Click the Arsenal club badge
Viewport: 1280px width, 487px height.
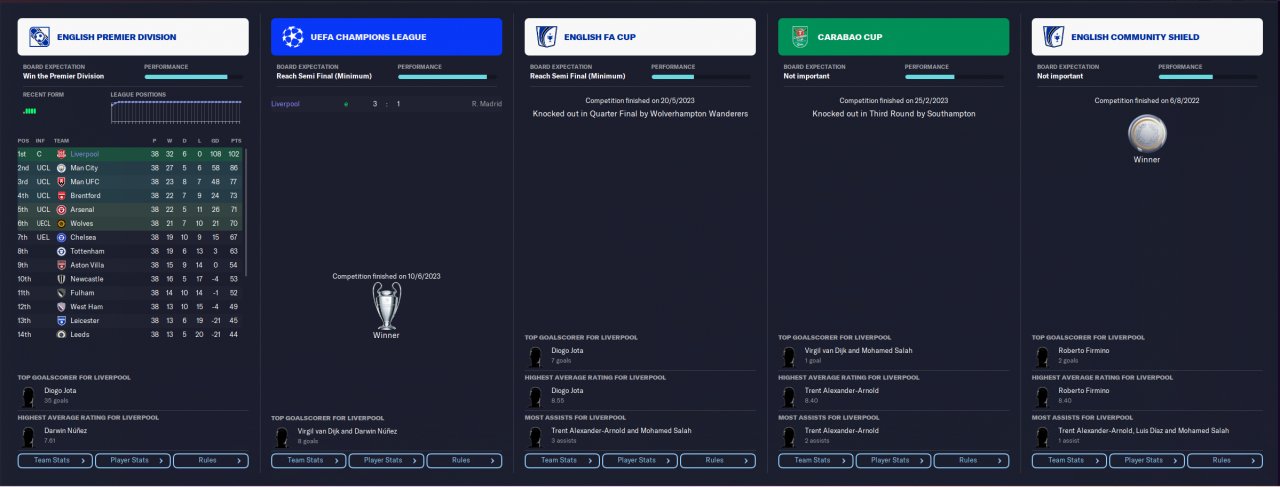tap(61, 210)
